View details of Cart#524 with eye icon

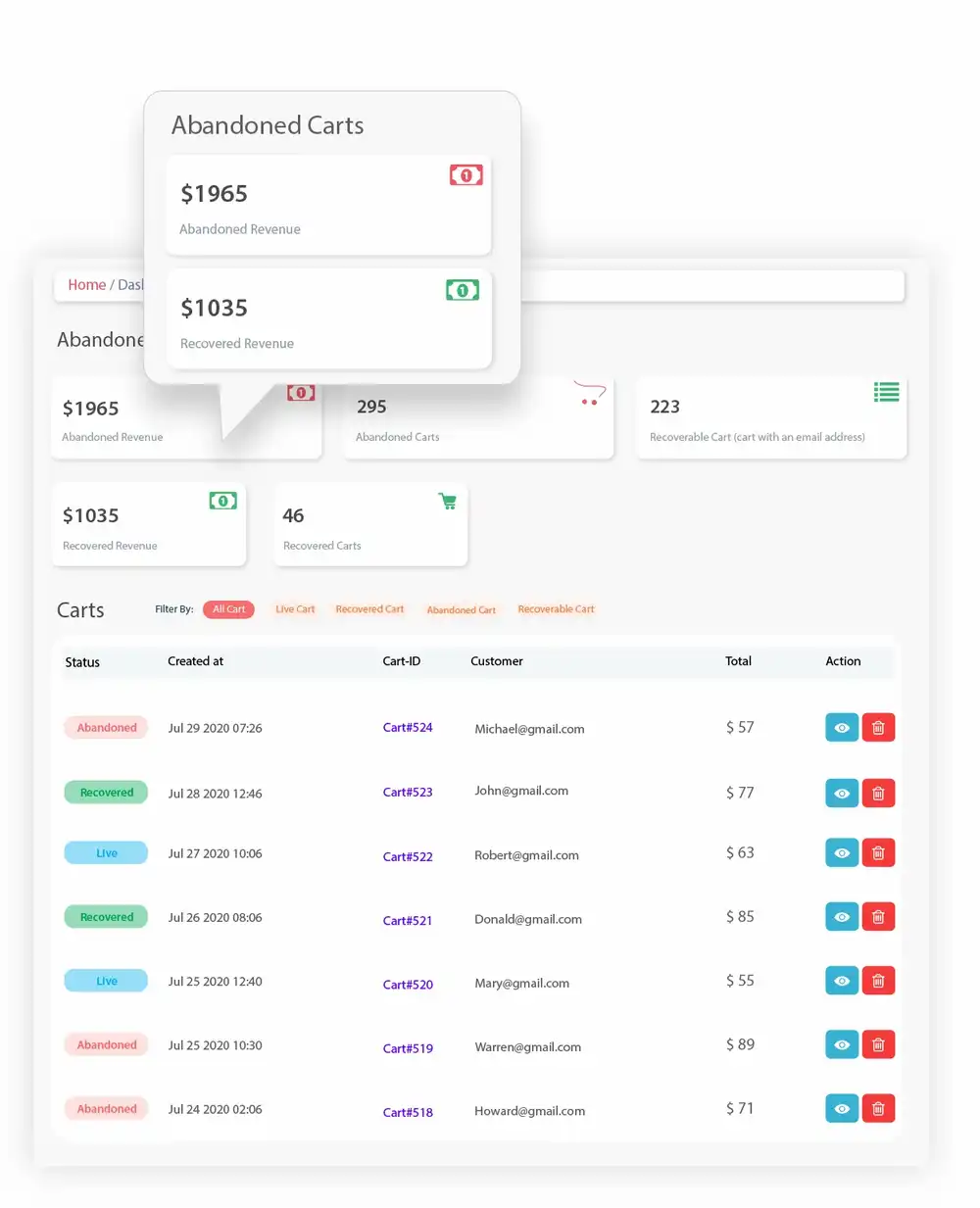pos(842,728)
